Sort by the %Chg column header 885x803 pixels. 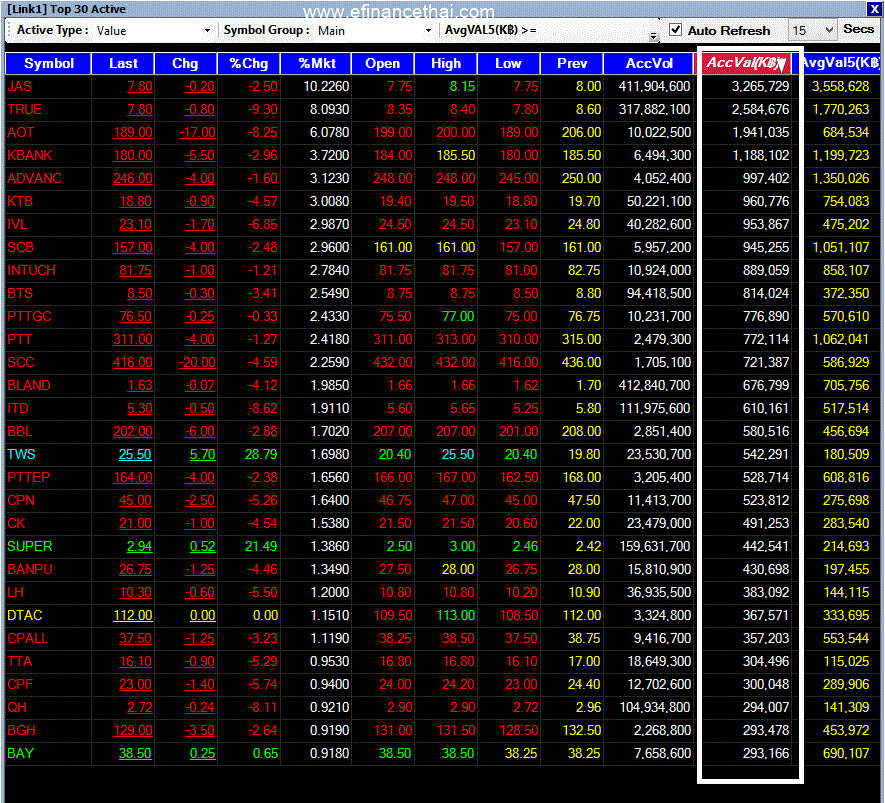[249, 63]
